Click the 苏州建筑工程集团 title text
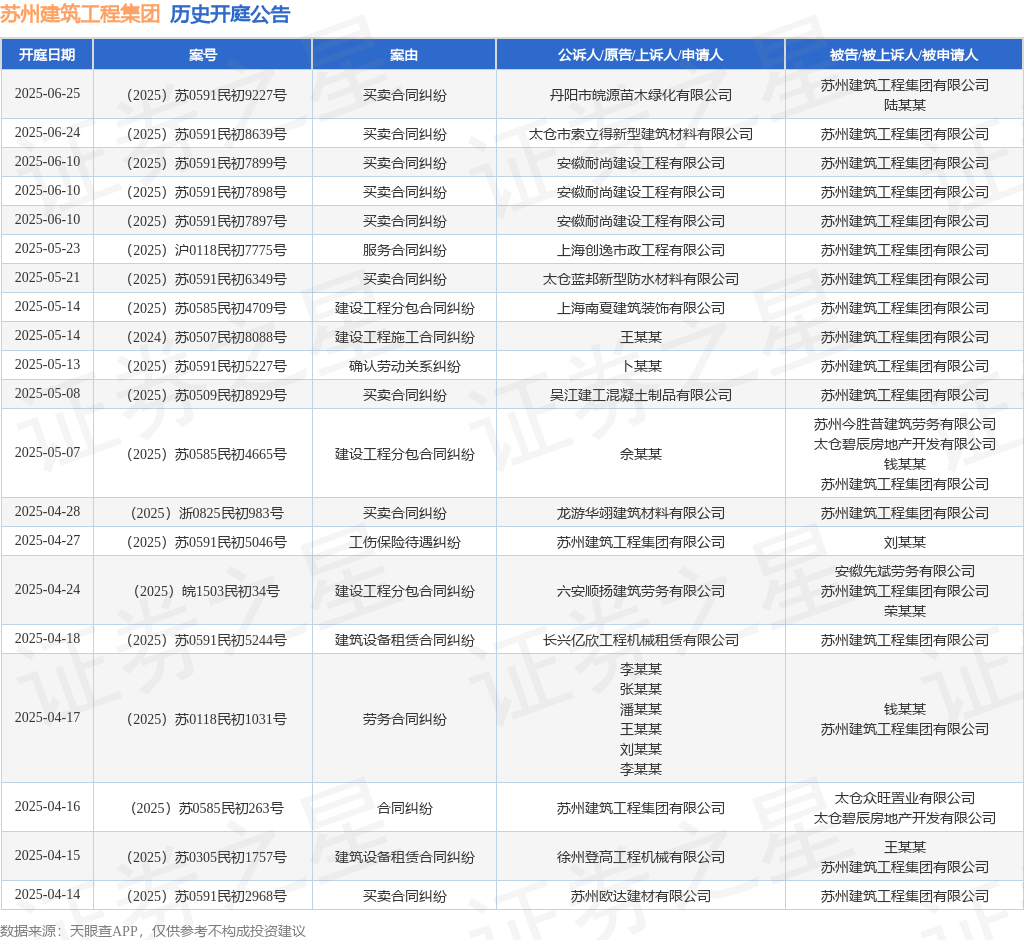Screen dimensions: 1024x940 [80, 14]
